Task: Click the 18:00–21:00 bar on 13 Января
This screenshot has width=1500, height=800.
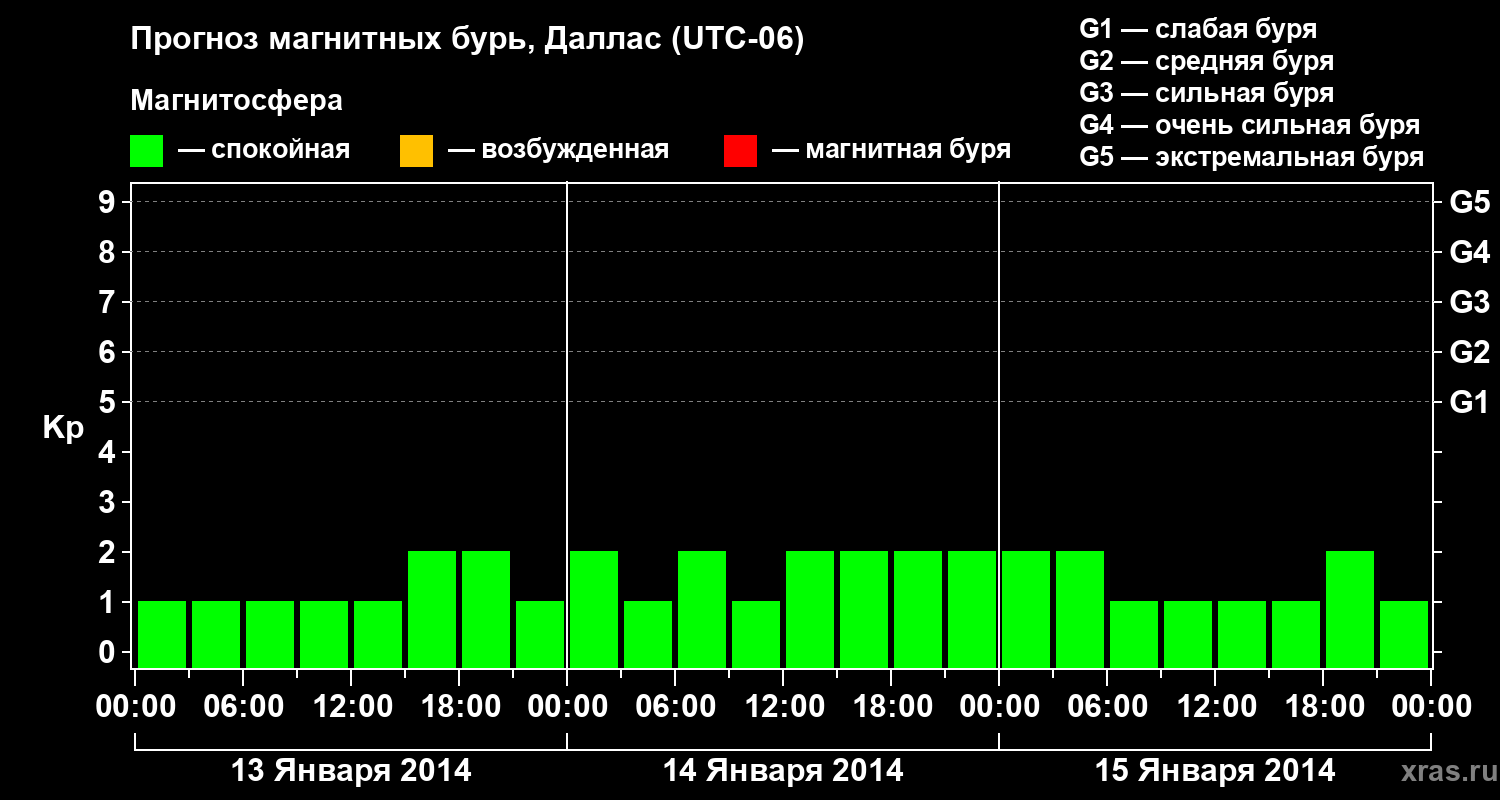Action: tap(486, 609)
